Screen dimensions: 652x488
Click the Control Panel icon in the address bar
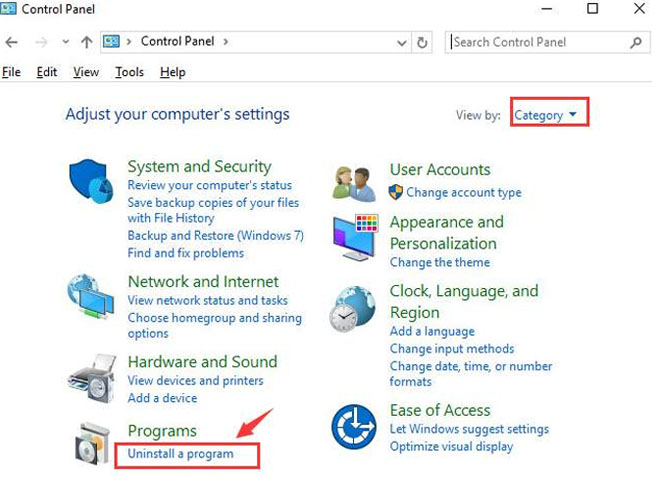click(x=111, y=42)
